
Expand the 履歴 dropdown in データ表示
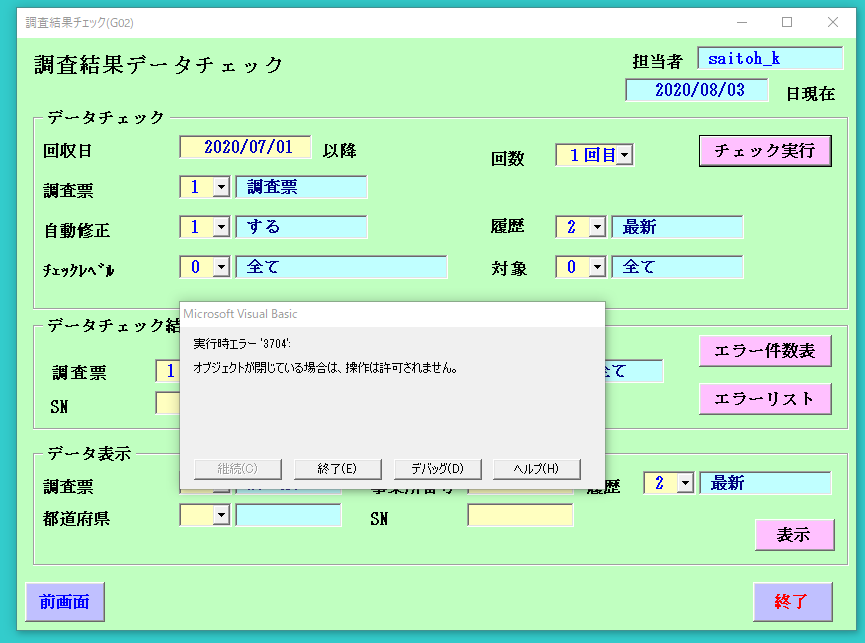tap(685, 483)
